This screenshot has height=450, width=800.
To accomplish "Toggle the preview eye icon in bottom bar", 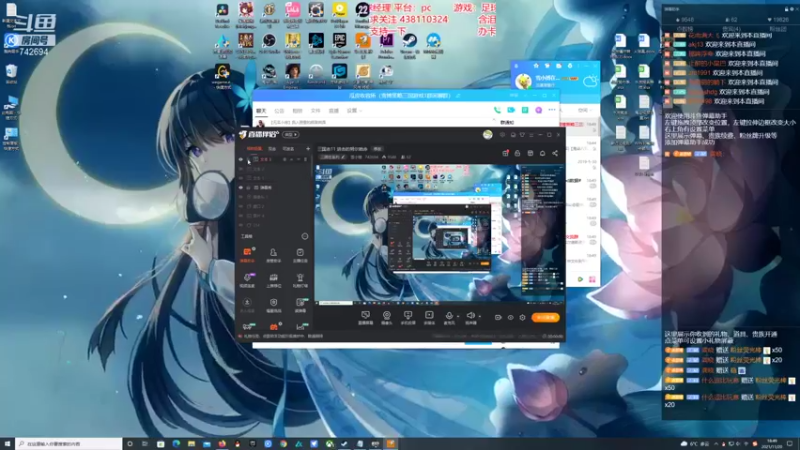I will 510,317.
